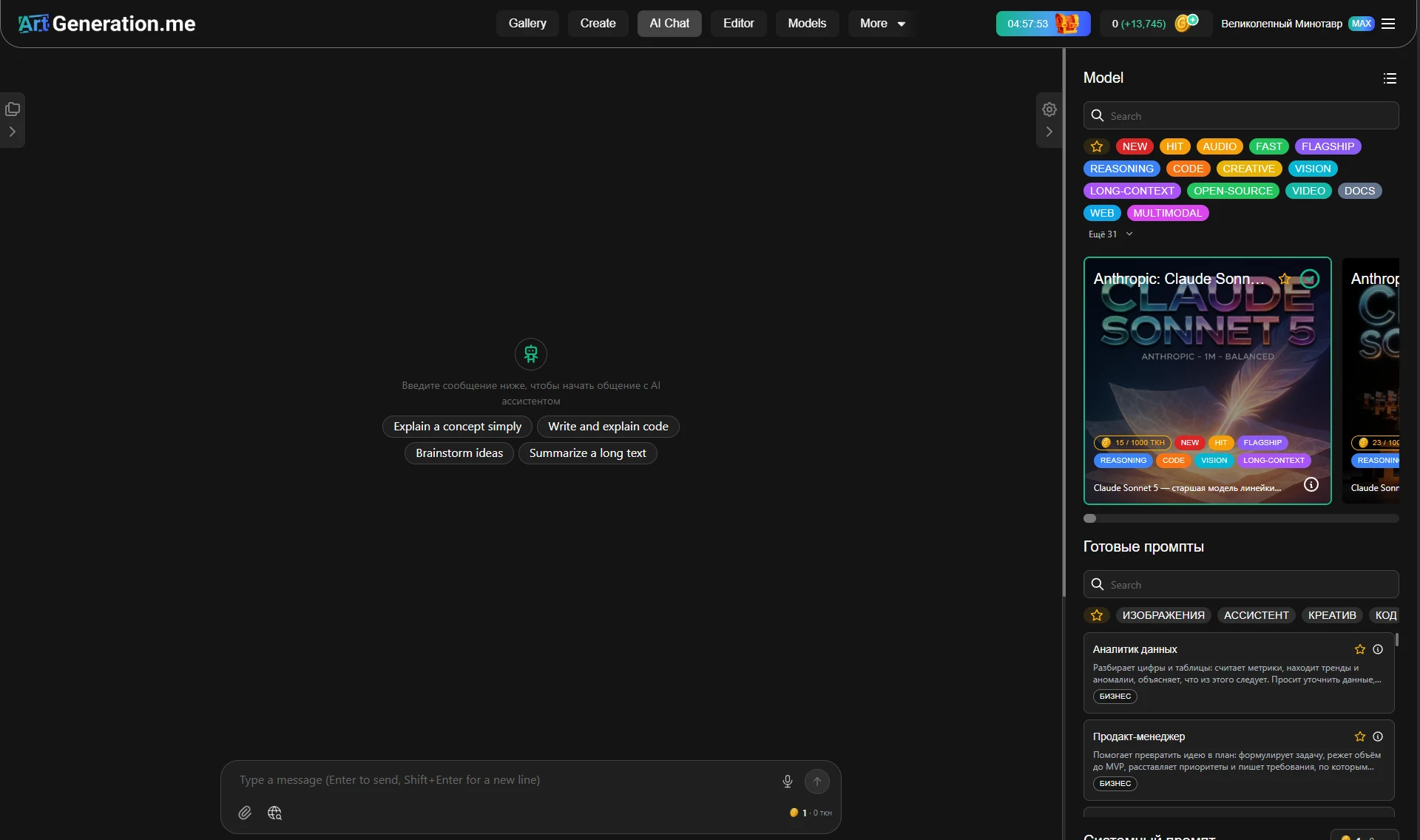Click the coin add-credits icon
Screen dimensions: 1420x840
(x=1186, y=23)
